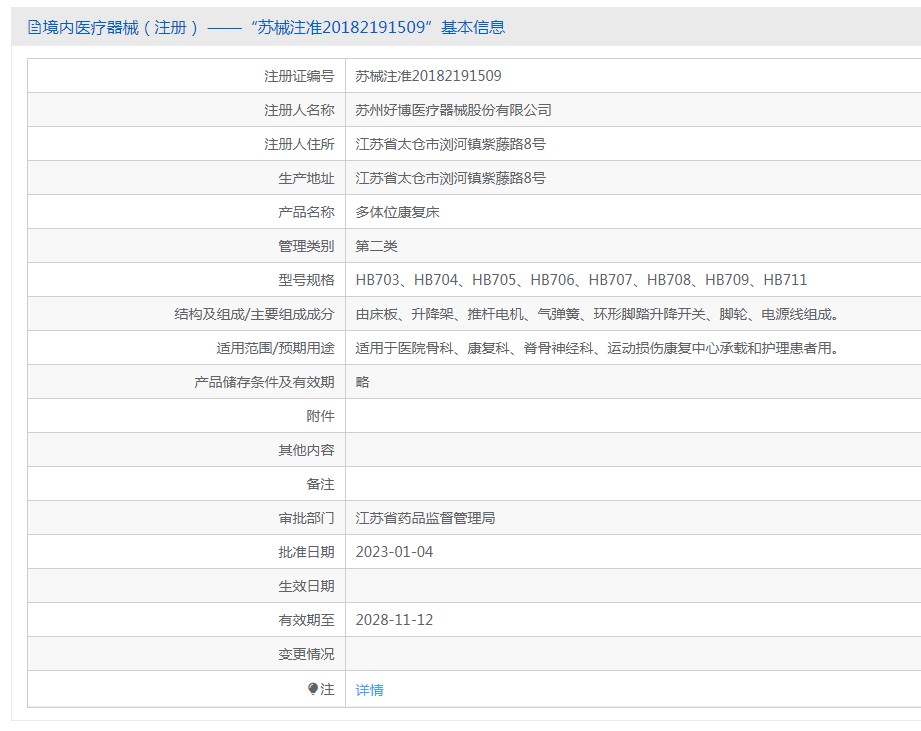Screen dimensions: 921x731
Task: Click the 管理类别 label
Action: (x=306, y=246)
